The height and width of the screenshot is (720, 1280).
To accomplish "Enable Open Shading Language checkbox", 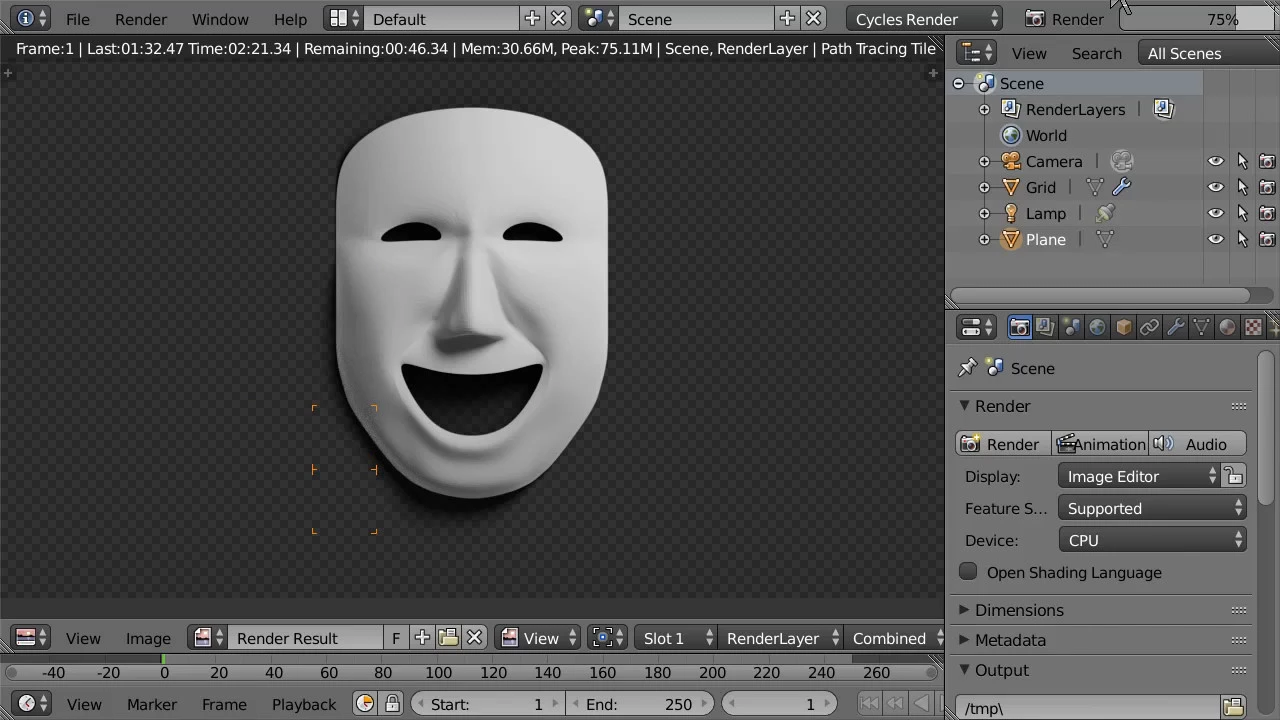I will (968, 572).
